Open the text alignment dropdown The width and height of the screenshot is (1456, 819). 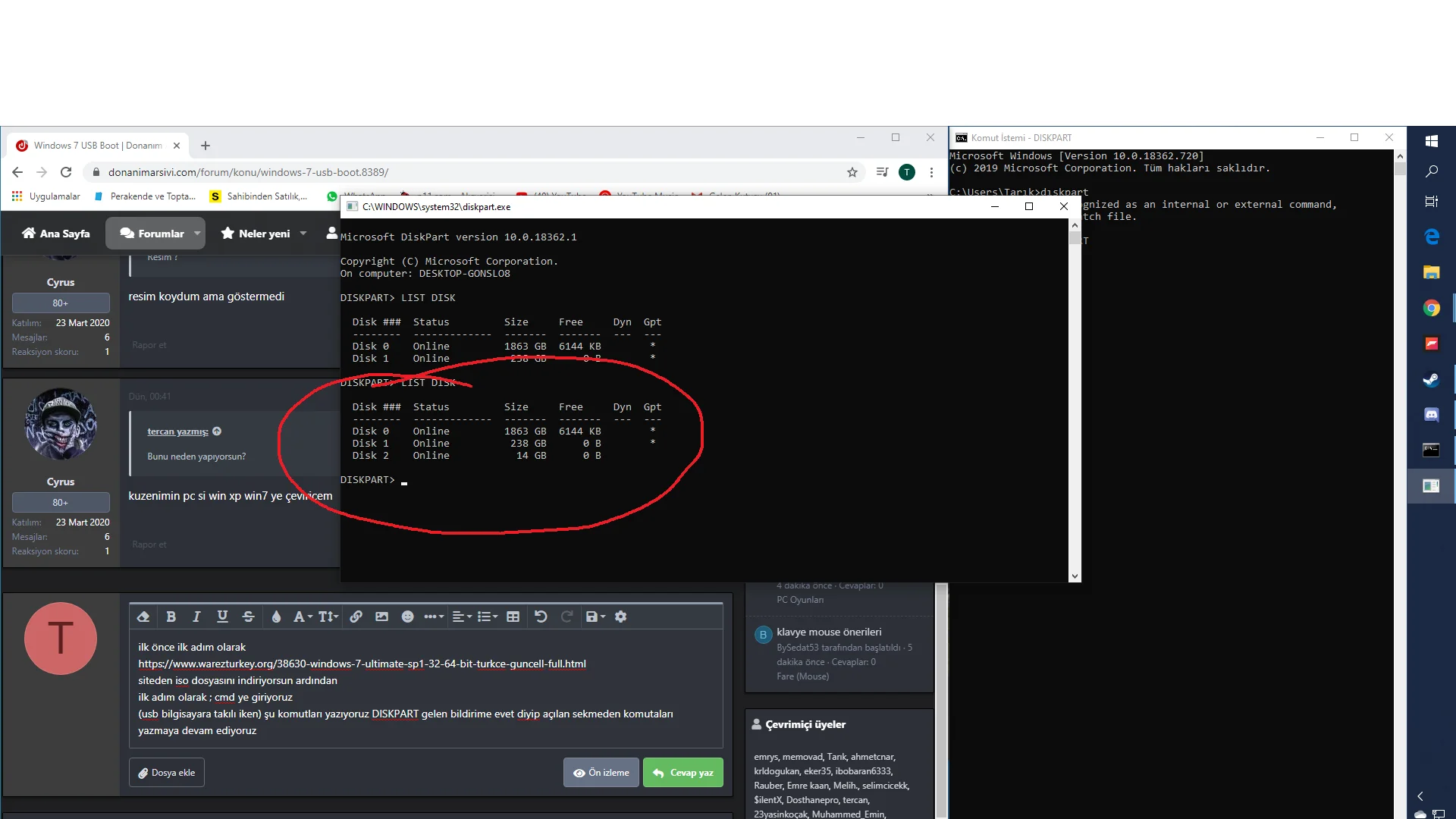point(462,617)
